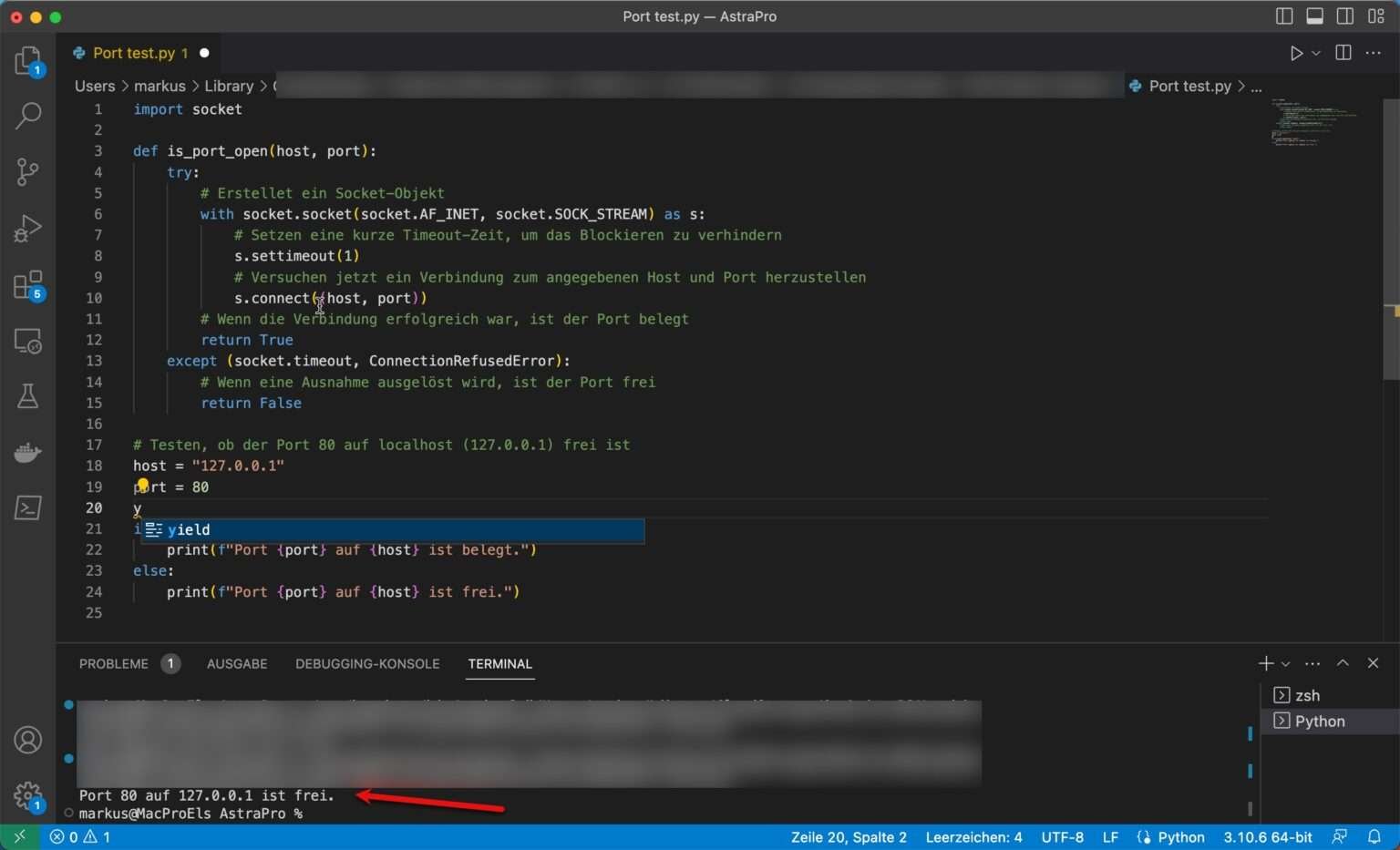Open the new terminal profile dropdown

point(1286,664)
